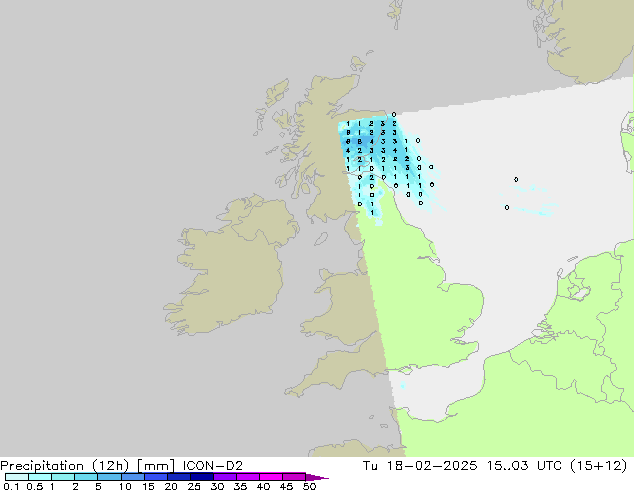Click the legend scale label "25"
Screen dimensions: 634x490
(x=194, y=486)
